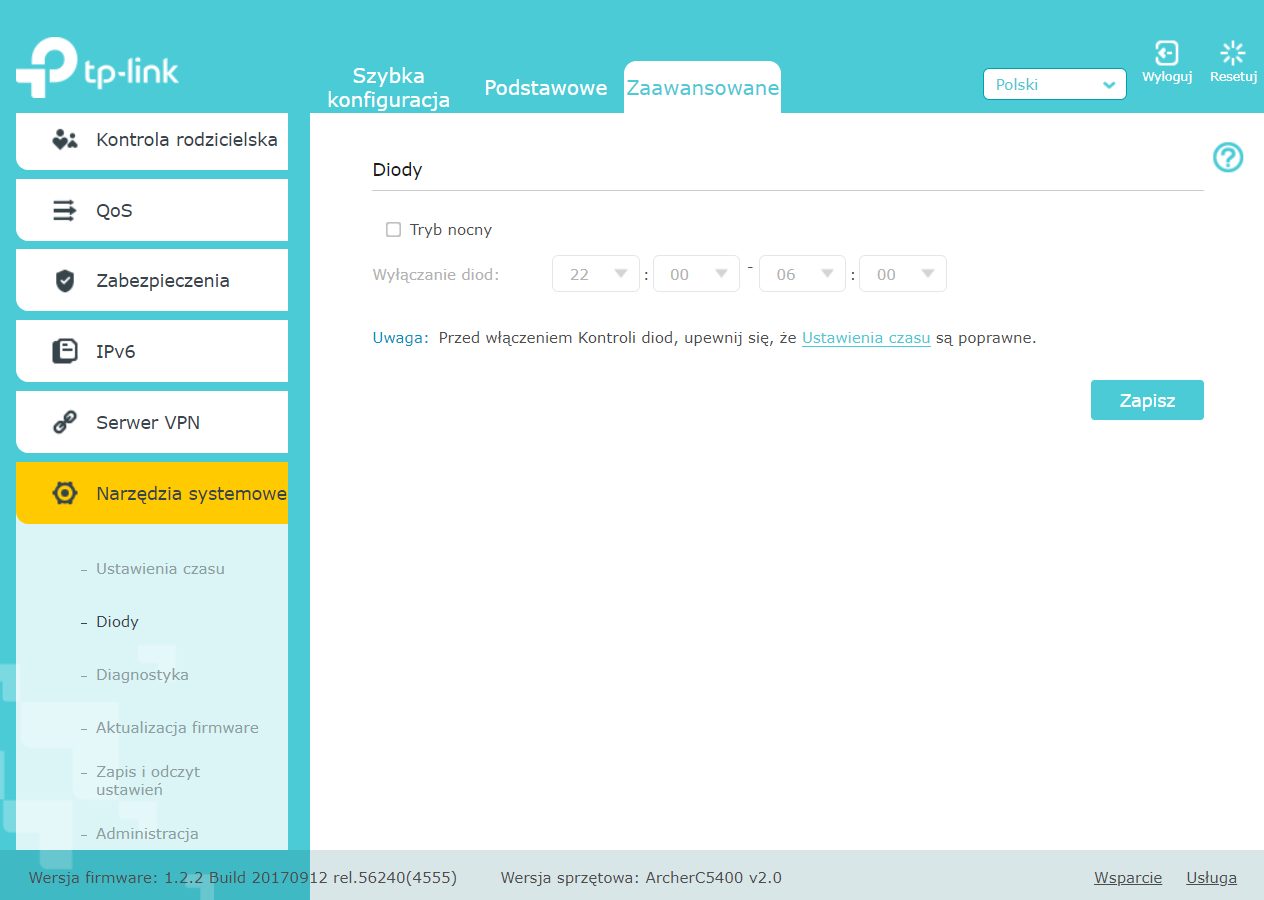Switch to the Podstawowe tab
1264x900 pixels.
[x=545, y=88]
